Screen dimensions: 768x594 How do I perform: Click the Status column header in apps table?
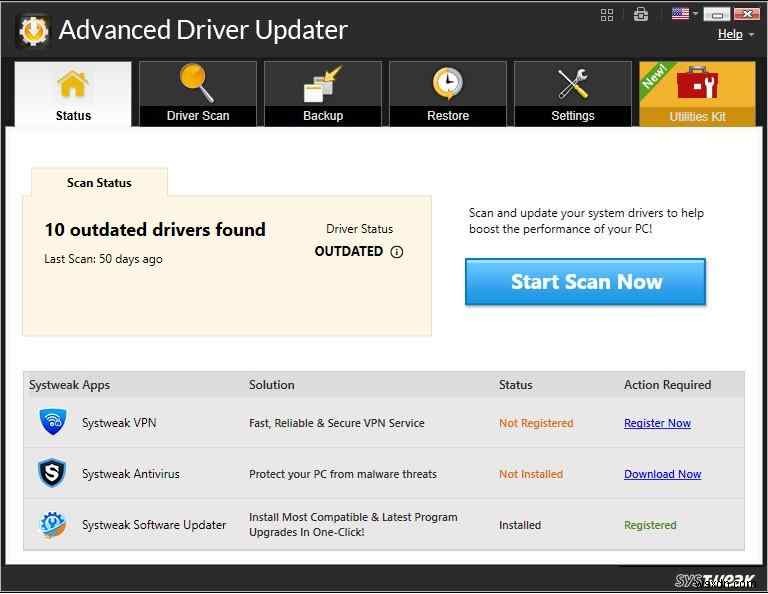pyautogui.click(x=515, y=385)
